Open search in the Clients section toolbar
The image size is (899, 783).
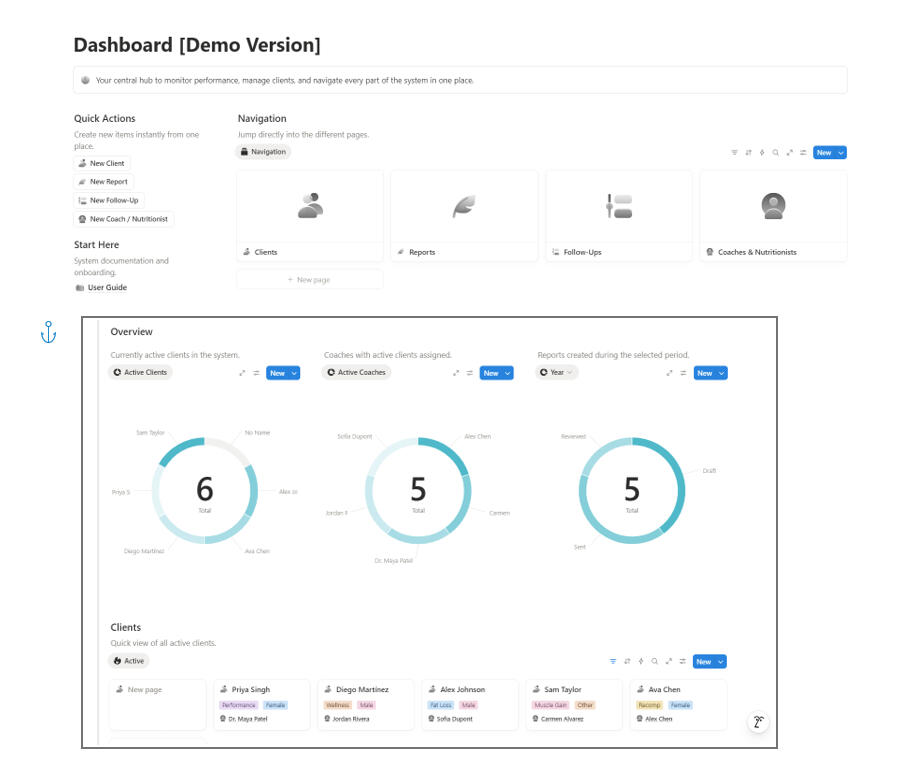654,662
